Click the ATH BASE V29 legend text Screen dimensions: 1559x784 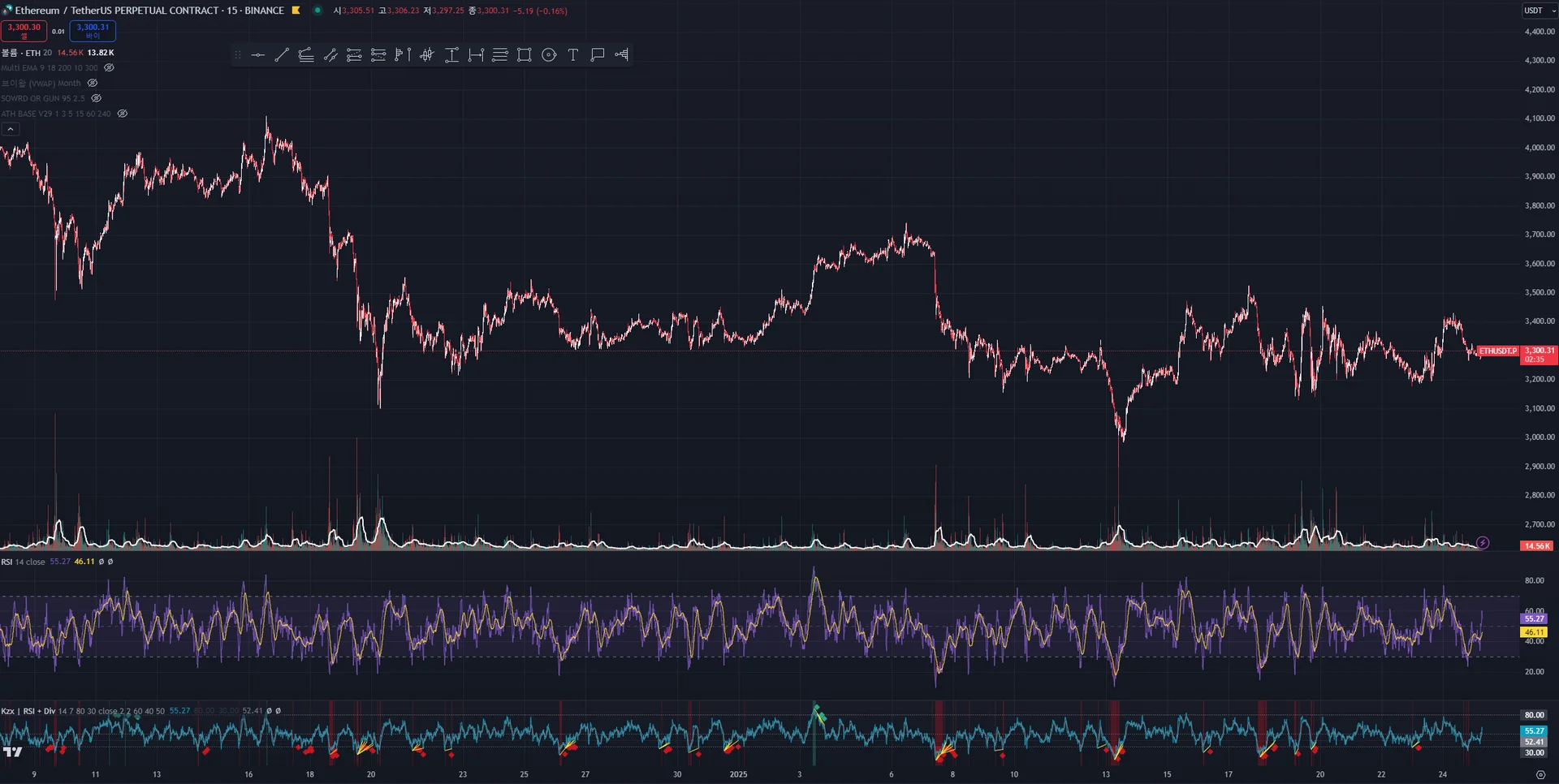click(56, 114)
